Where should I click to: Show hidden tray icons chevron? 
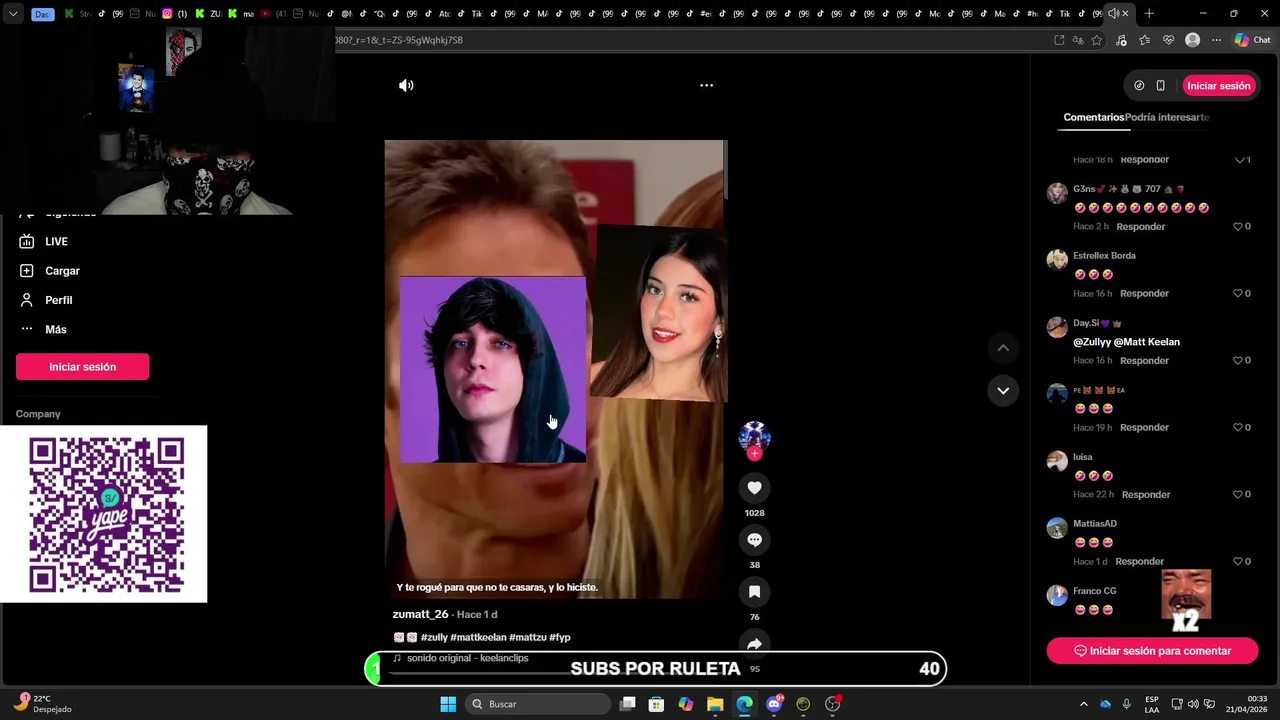pyautogui.click(x=1083, y=704)
